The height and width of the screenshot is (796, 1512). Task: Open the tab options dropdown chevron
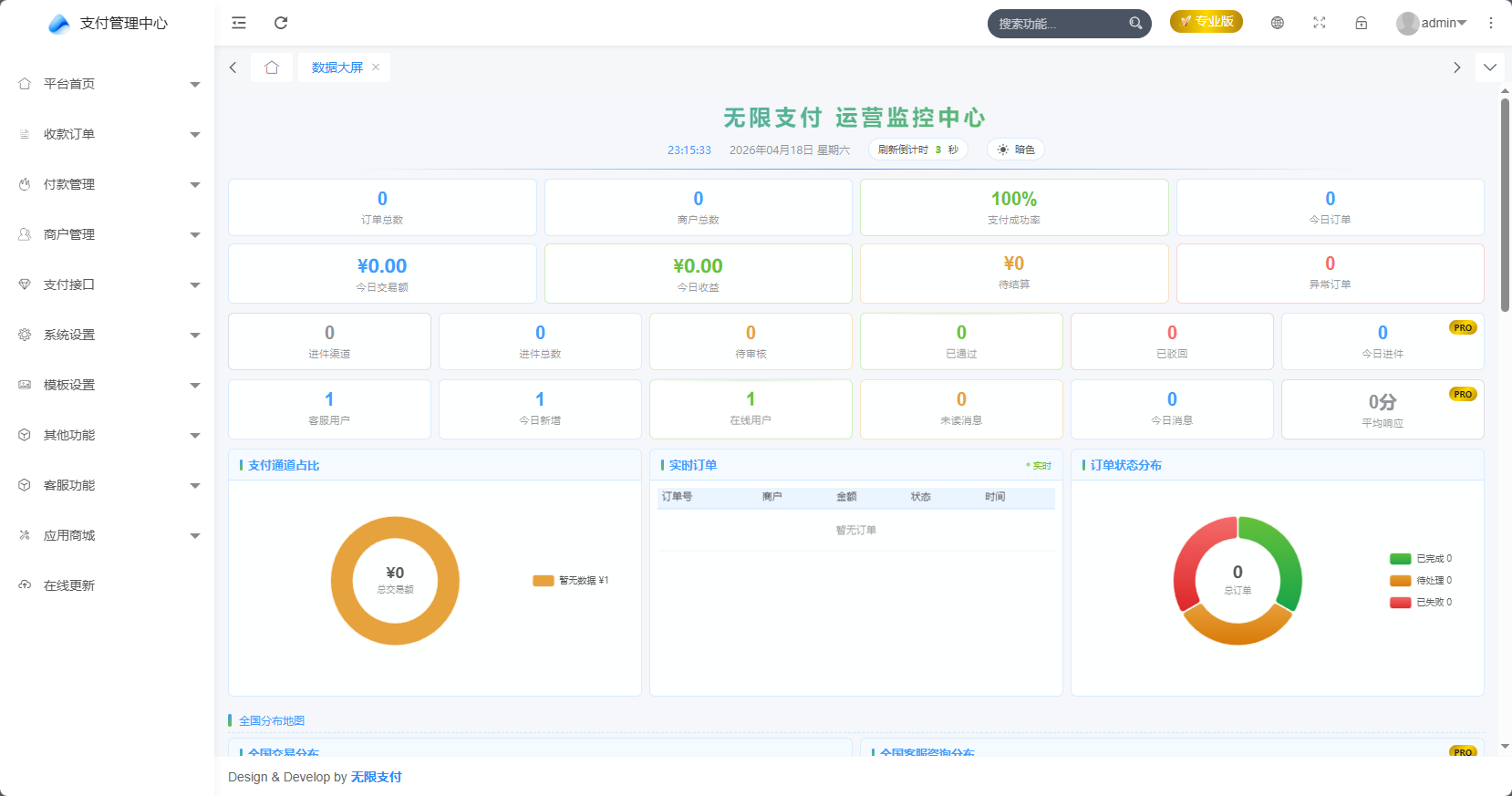pyautogui.click(x=1490, y=67)
